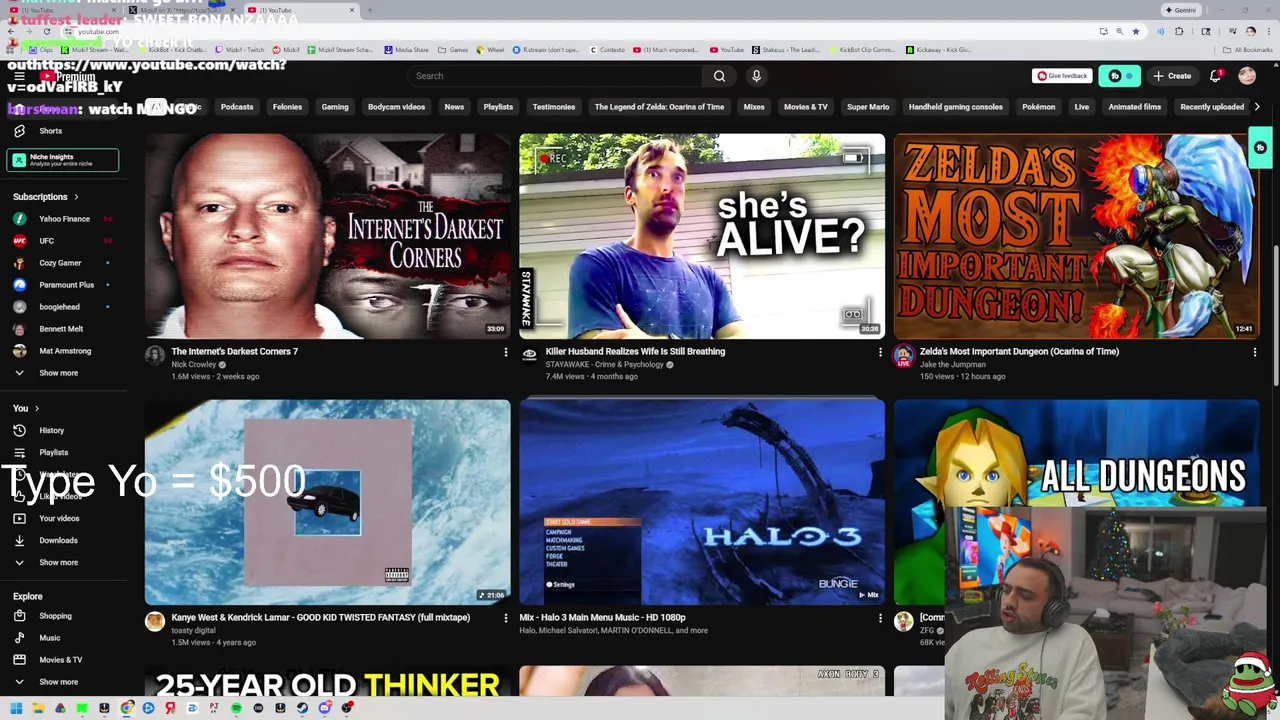The height and width of the screenshot is (720, 1280).
Task: Open Mat Armstrong subscription channel
Action: (65, 351)
